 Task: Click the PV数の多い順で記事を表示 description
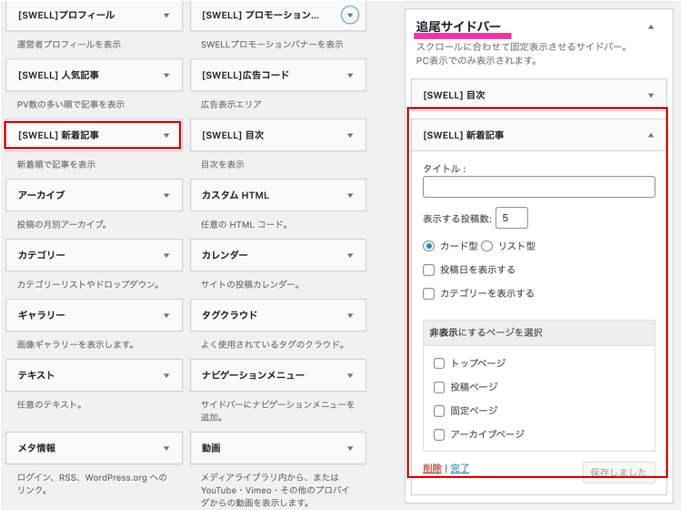click(70, 105)
